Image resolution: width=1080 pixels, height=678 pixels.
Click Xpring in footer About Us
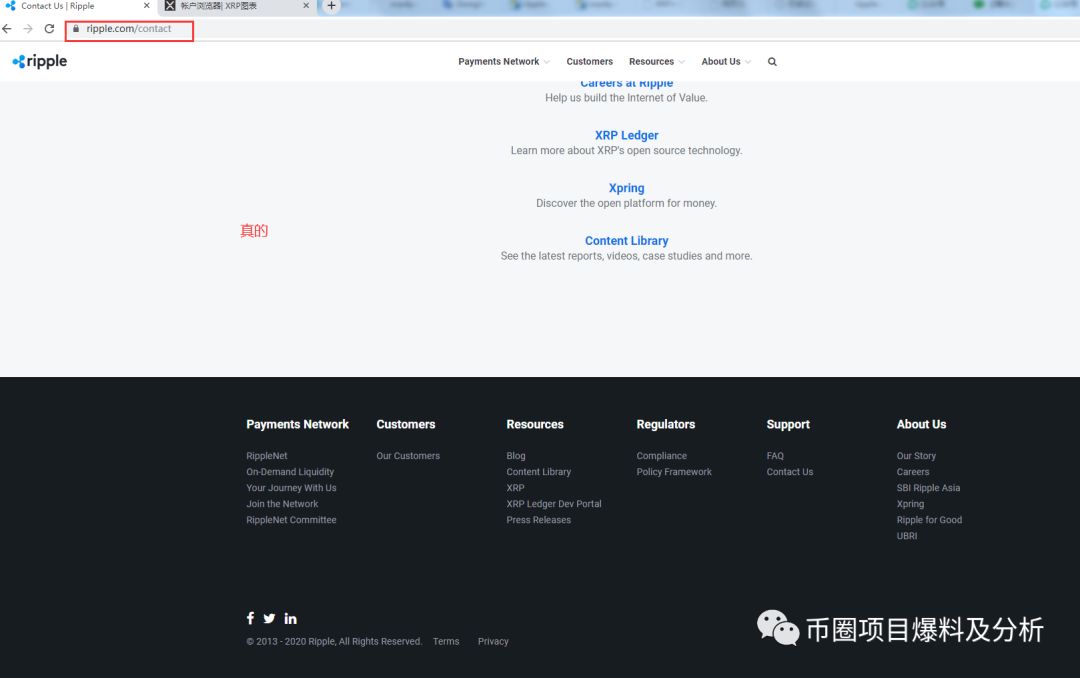point(911,504)
